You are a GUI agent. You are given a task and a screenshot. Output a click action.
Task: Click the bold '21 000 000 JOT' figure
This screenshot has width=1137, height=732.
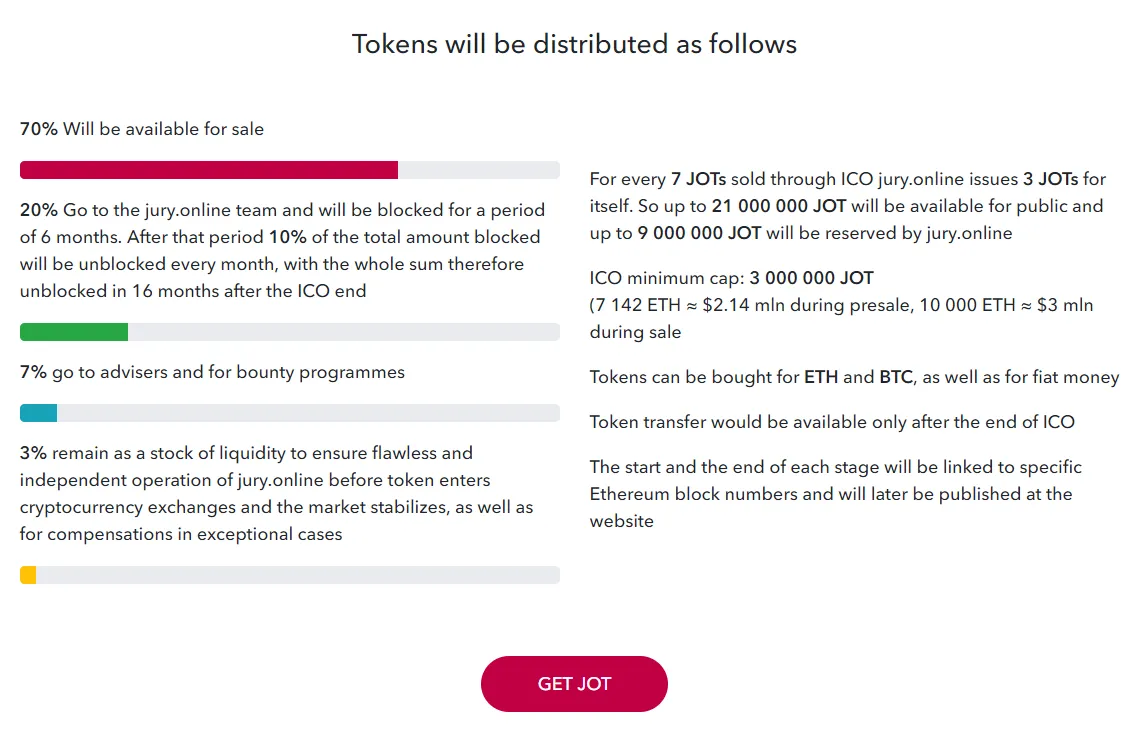click(x=779, y=206)
